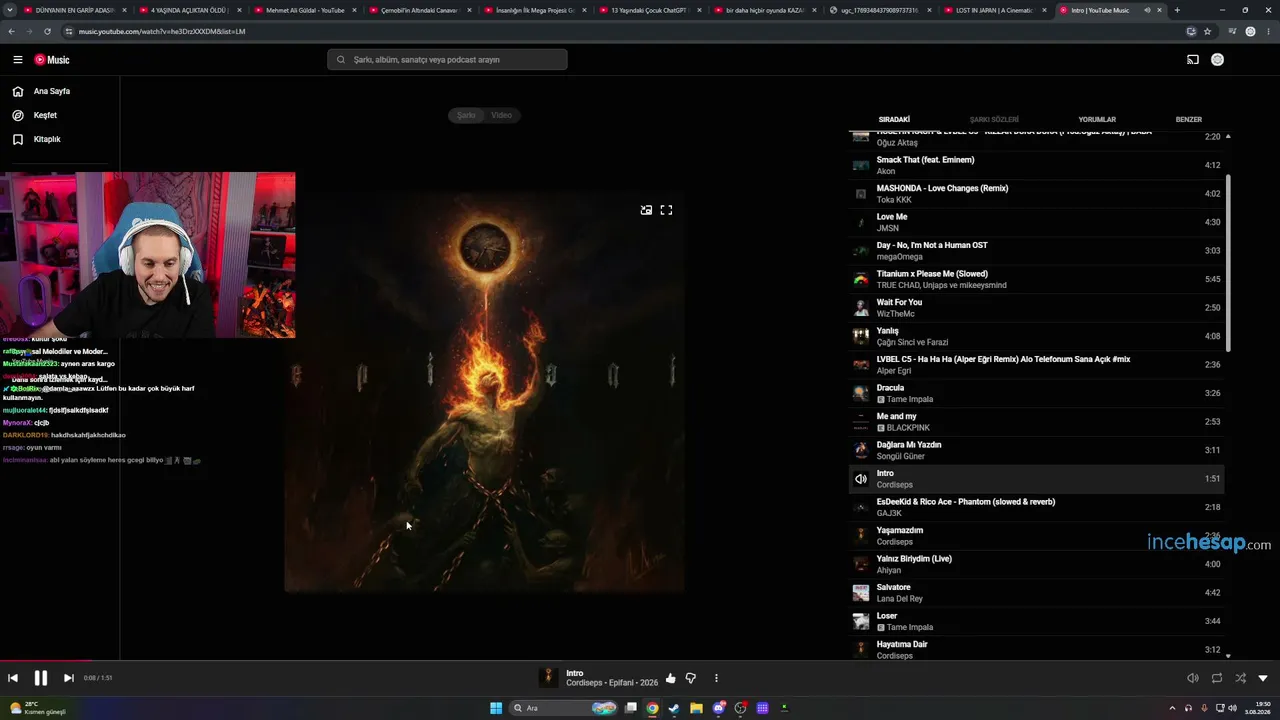The width and height of the screenshot is (1280, 720).
Task: Enter fullscreen from album art
Action: [x=666, y=210]
